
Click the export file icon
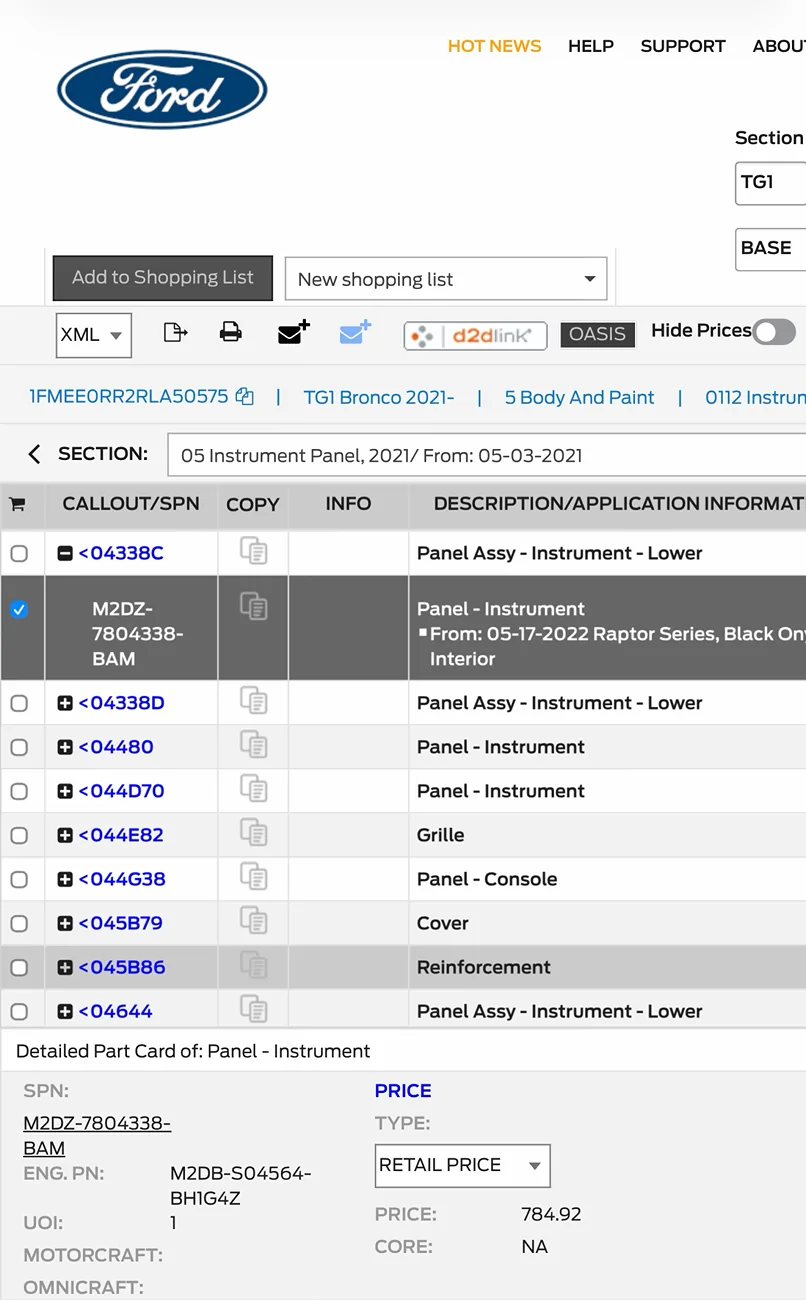[x=175, y=332]
